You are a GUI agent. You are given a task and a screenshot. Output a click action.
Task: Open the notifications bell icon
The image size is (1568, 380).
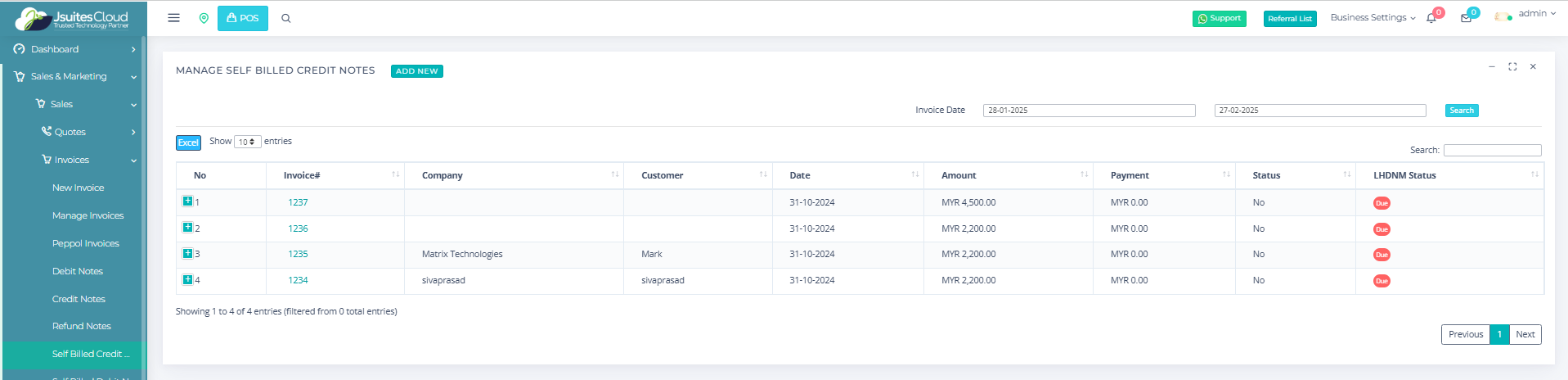1431,18
